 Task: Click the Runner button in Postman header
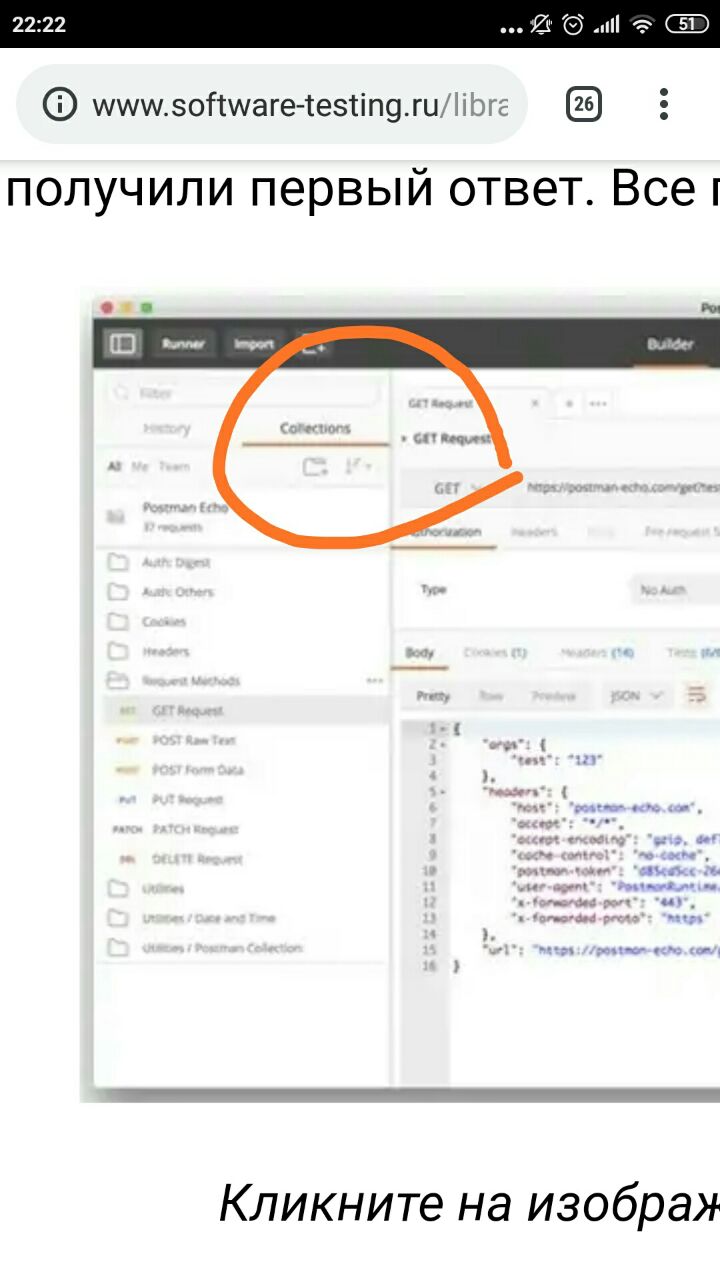[x=183, y=343]
